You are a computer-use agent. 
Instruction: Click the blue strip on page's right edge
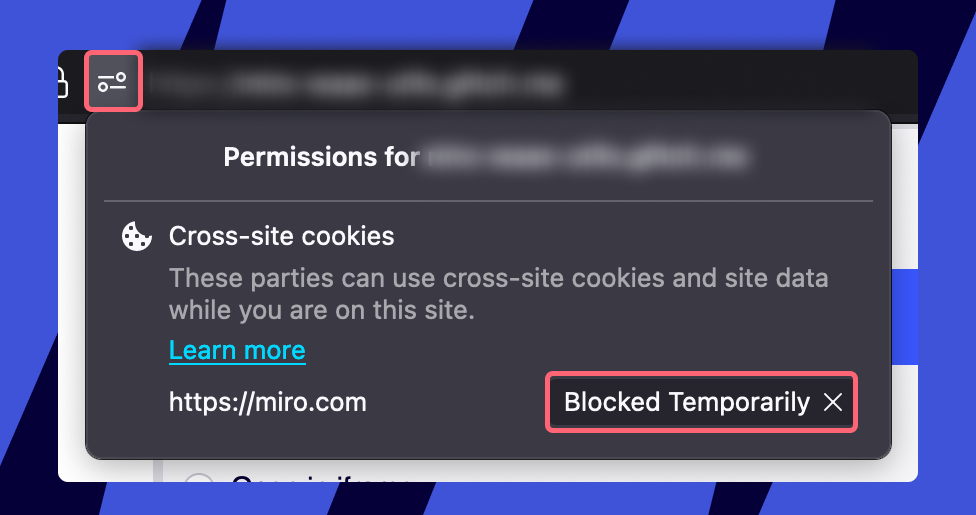coord(904,320)
